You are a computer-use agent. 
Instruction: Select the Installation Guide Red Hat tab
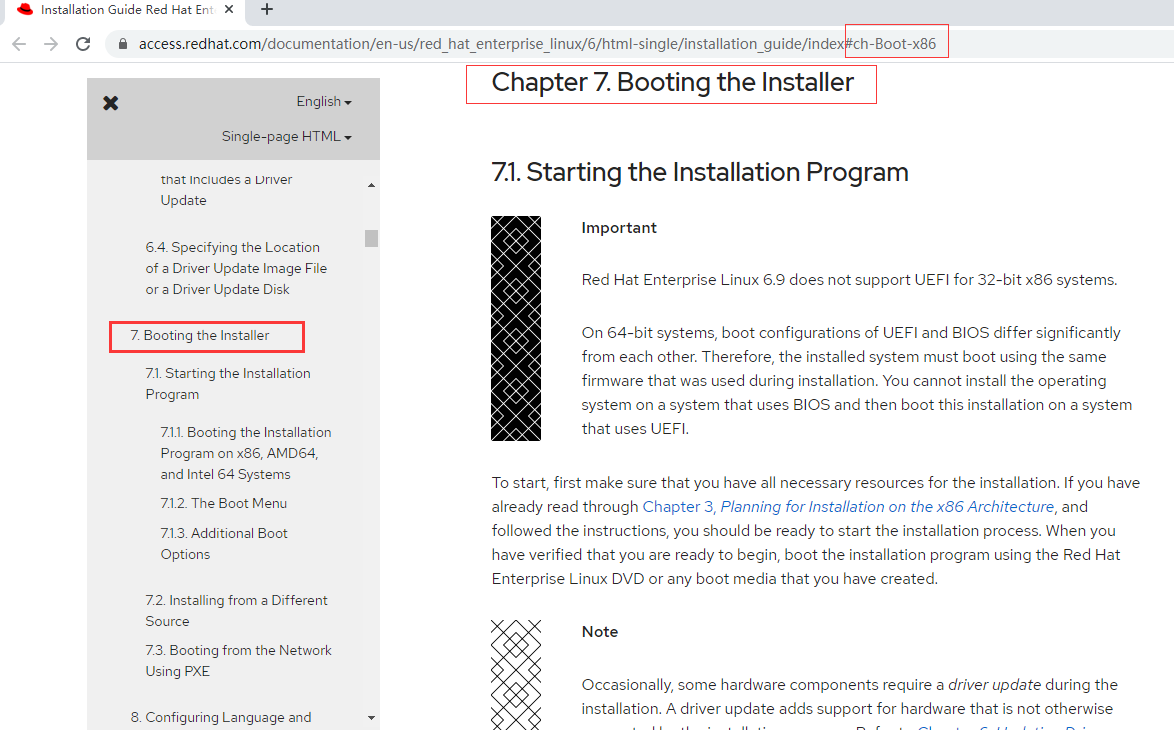coord(127,10)
